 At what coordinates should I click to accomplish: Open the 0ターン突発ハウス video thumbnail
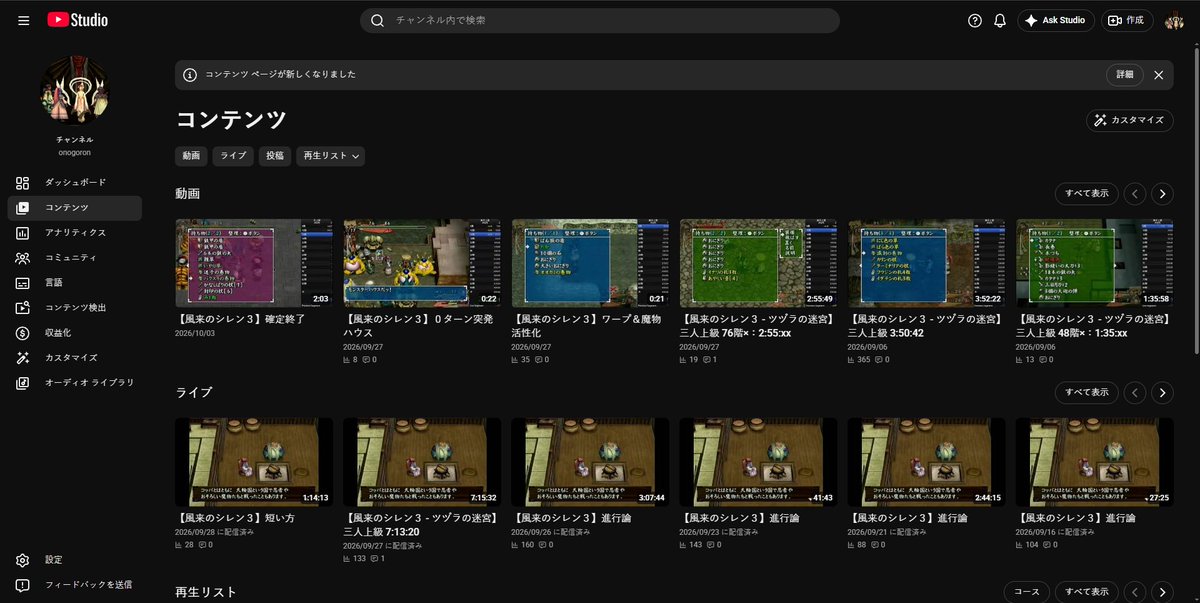pos(422,263)
